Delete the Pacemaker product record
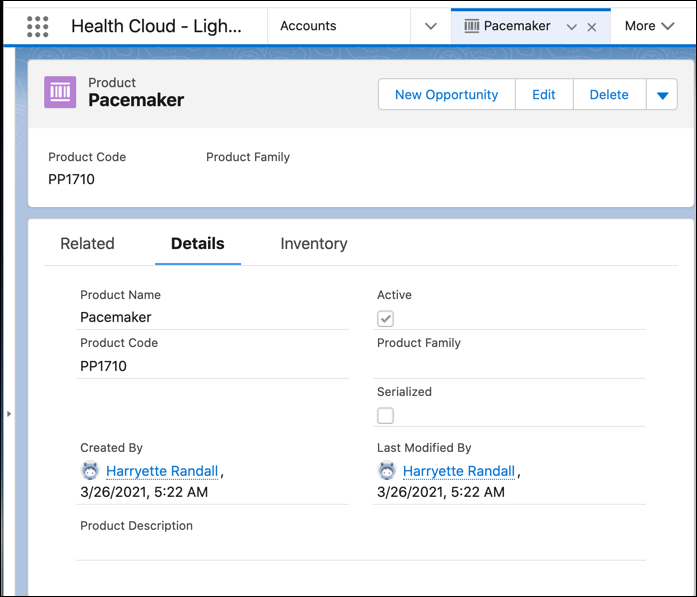This screenshot has width=697, height=597. click(609, 95)
